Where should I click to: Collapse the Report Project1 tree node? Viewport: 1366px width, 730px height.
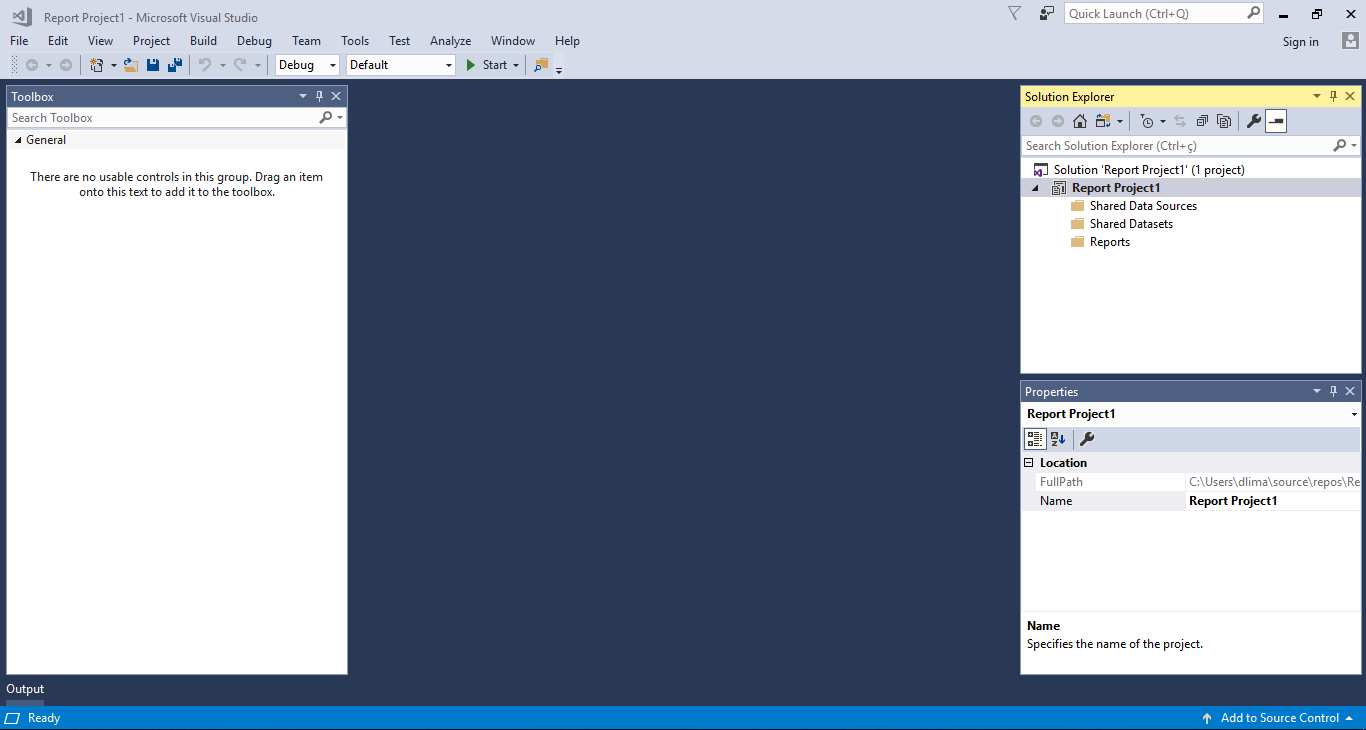1036,188
